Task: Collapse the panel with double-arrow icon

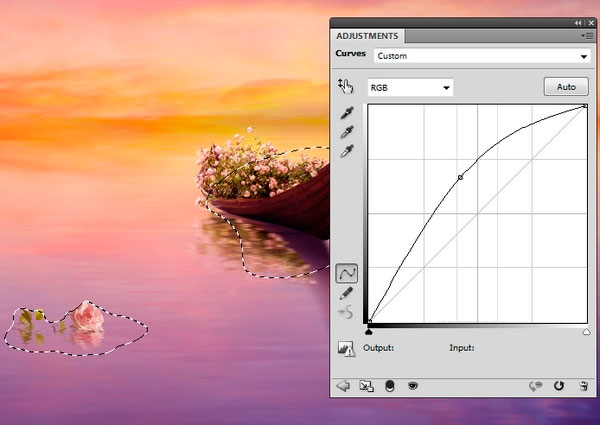Action: click(578, 23)
